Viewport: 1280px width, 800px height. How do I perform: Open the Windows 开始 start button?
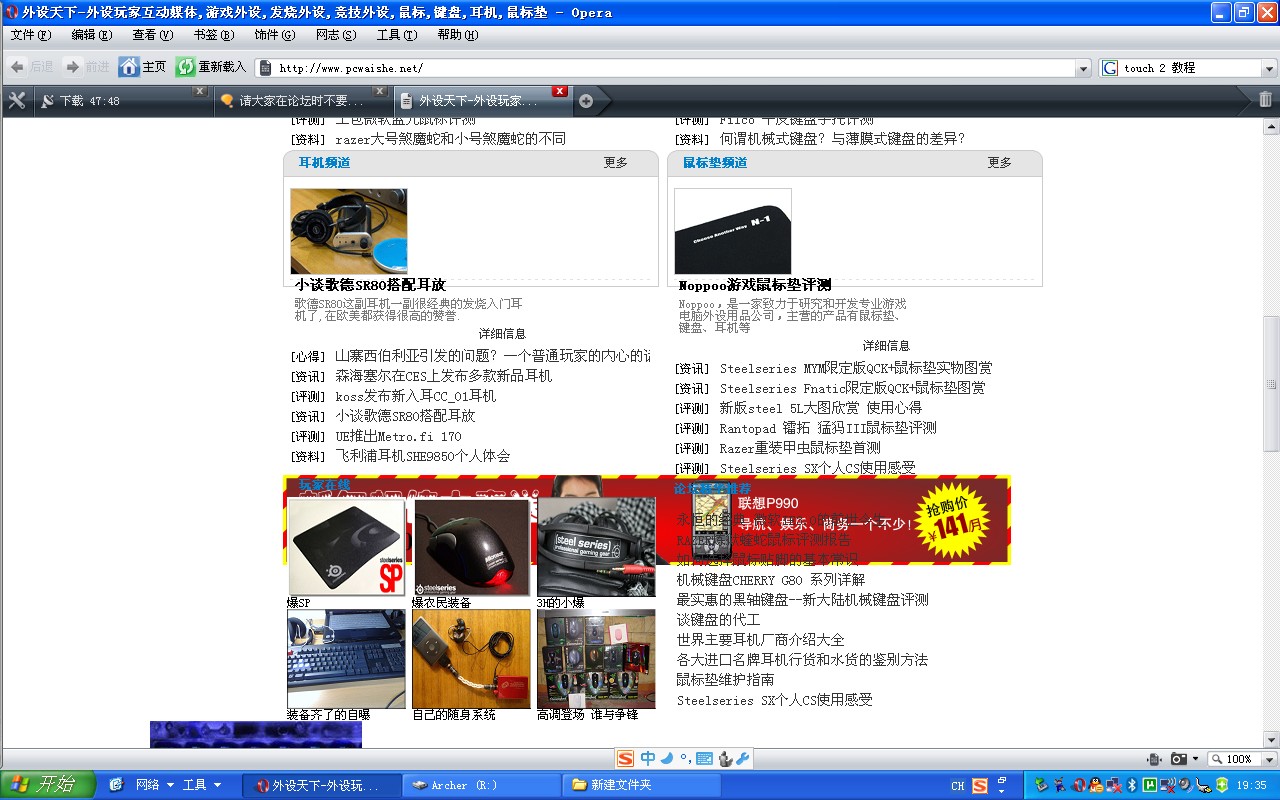coord(48,785)
